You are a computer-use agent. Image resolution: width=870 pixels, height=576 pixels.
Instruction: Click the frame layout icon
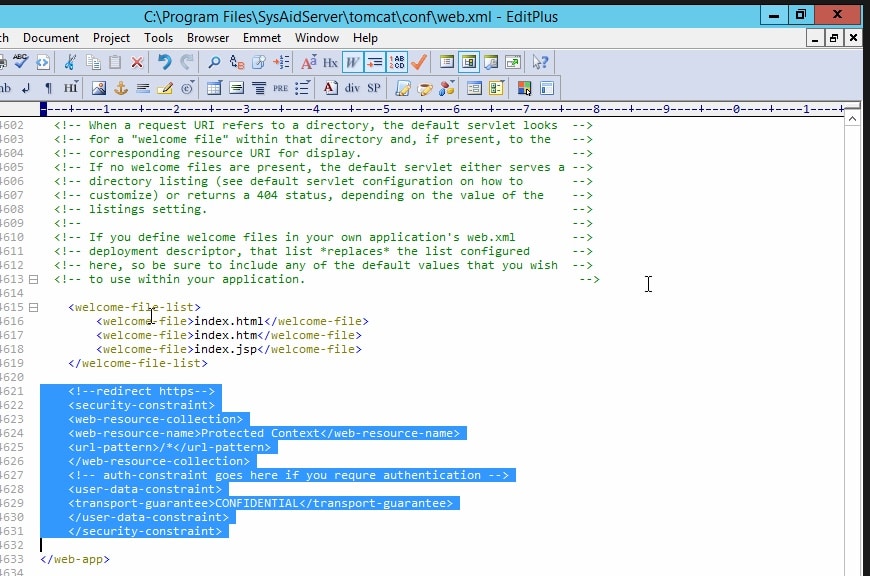coord(547,88)
